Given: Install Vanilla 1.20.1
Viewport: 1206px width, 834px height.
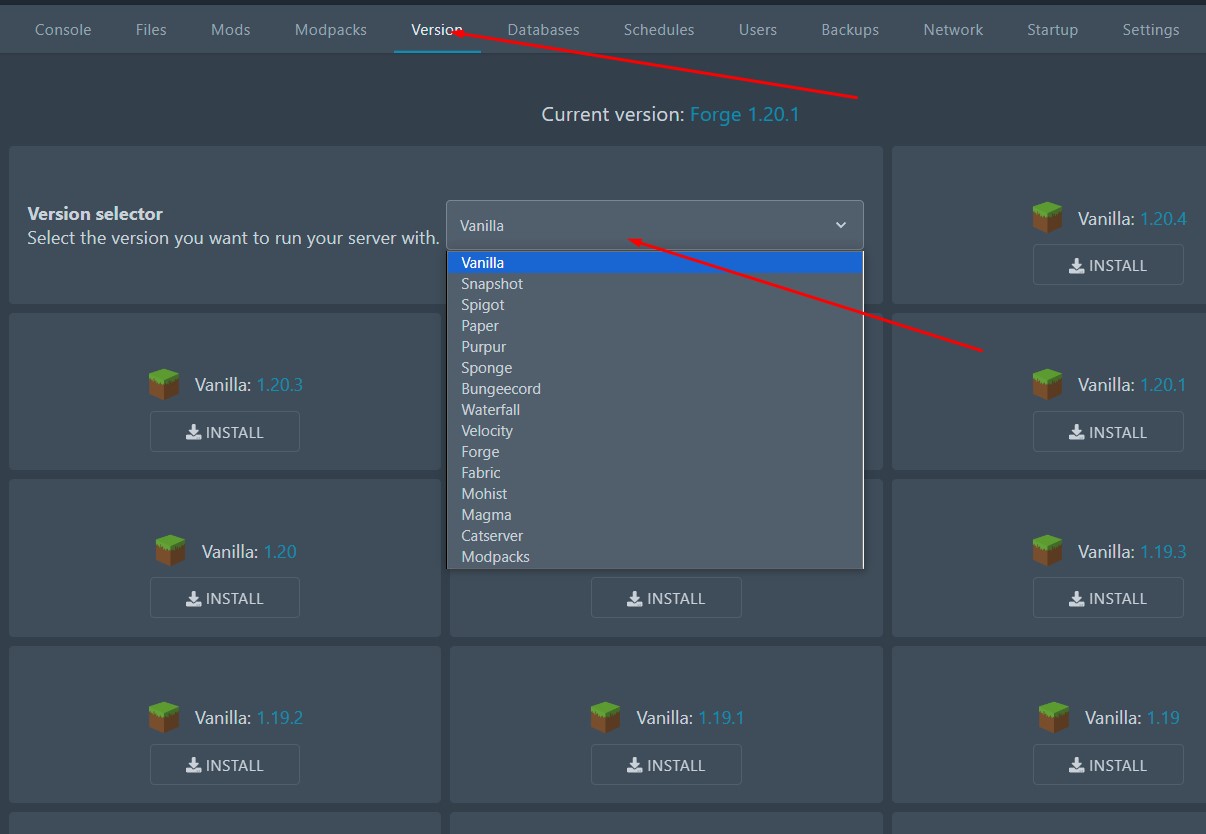Looking at the screenshot, I should (1108, 432).
